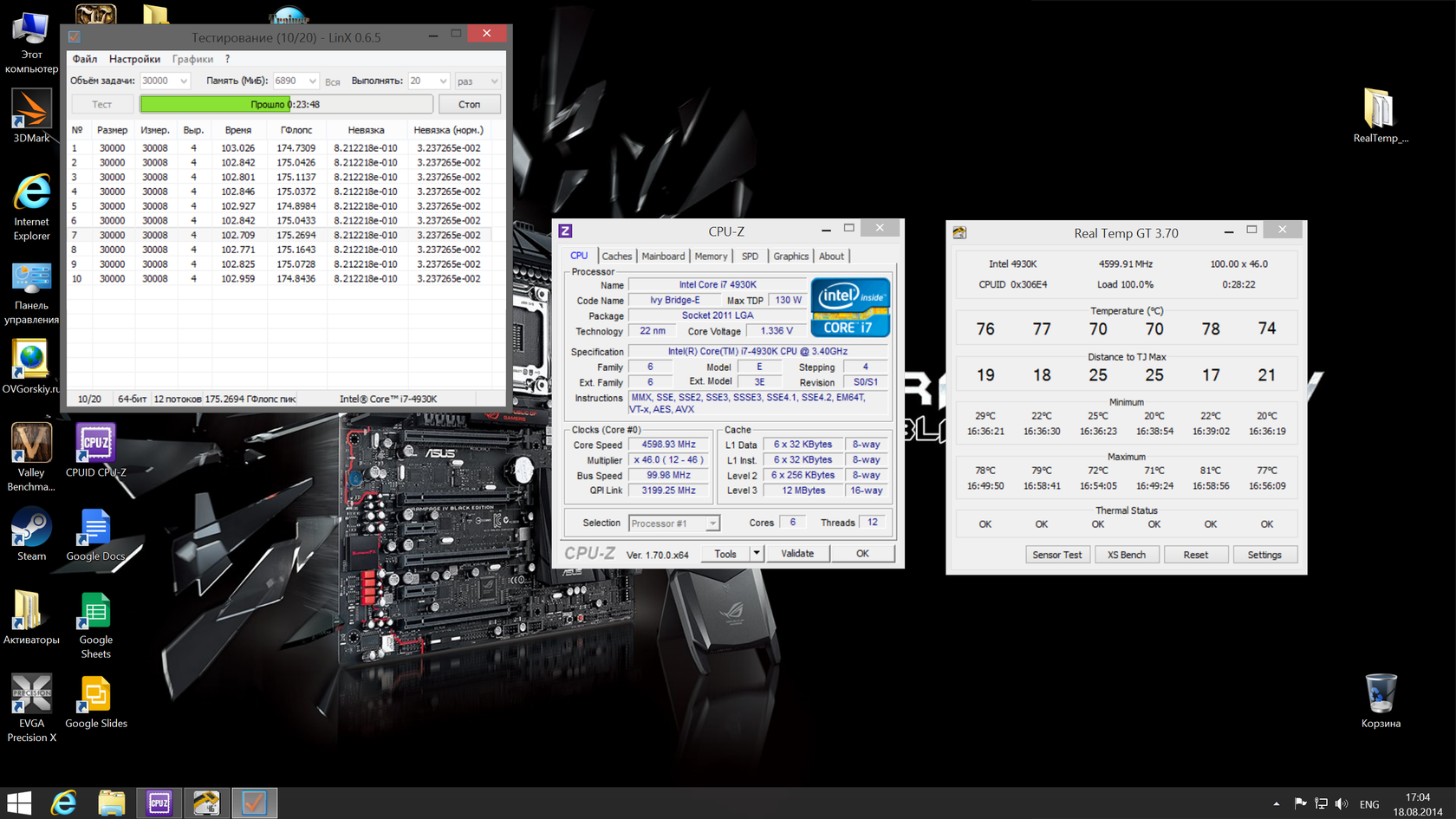Open the RealTemp folder on desktop
The image size is (1456, 819).
pyautogui.click(x=1381, y=115)
